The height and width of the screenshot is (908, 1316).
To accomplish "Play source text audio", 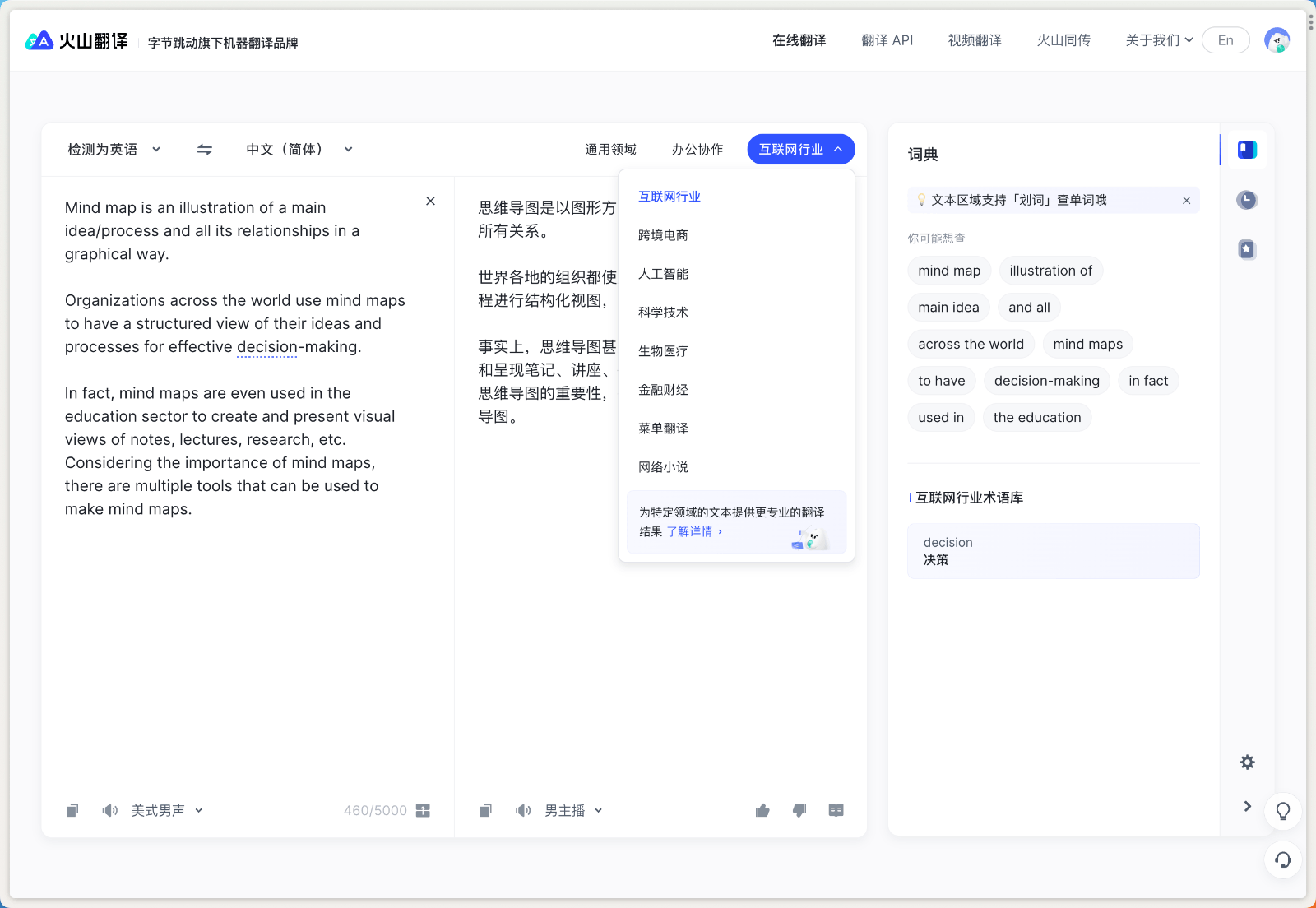I will coord(109,811).
